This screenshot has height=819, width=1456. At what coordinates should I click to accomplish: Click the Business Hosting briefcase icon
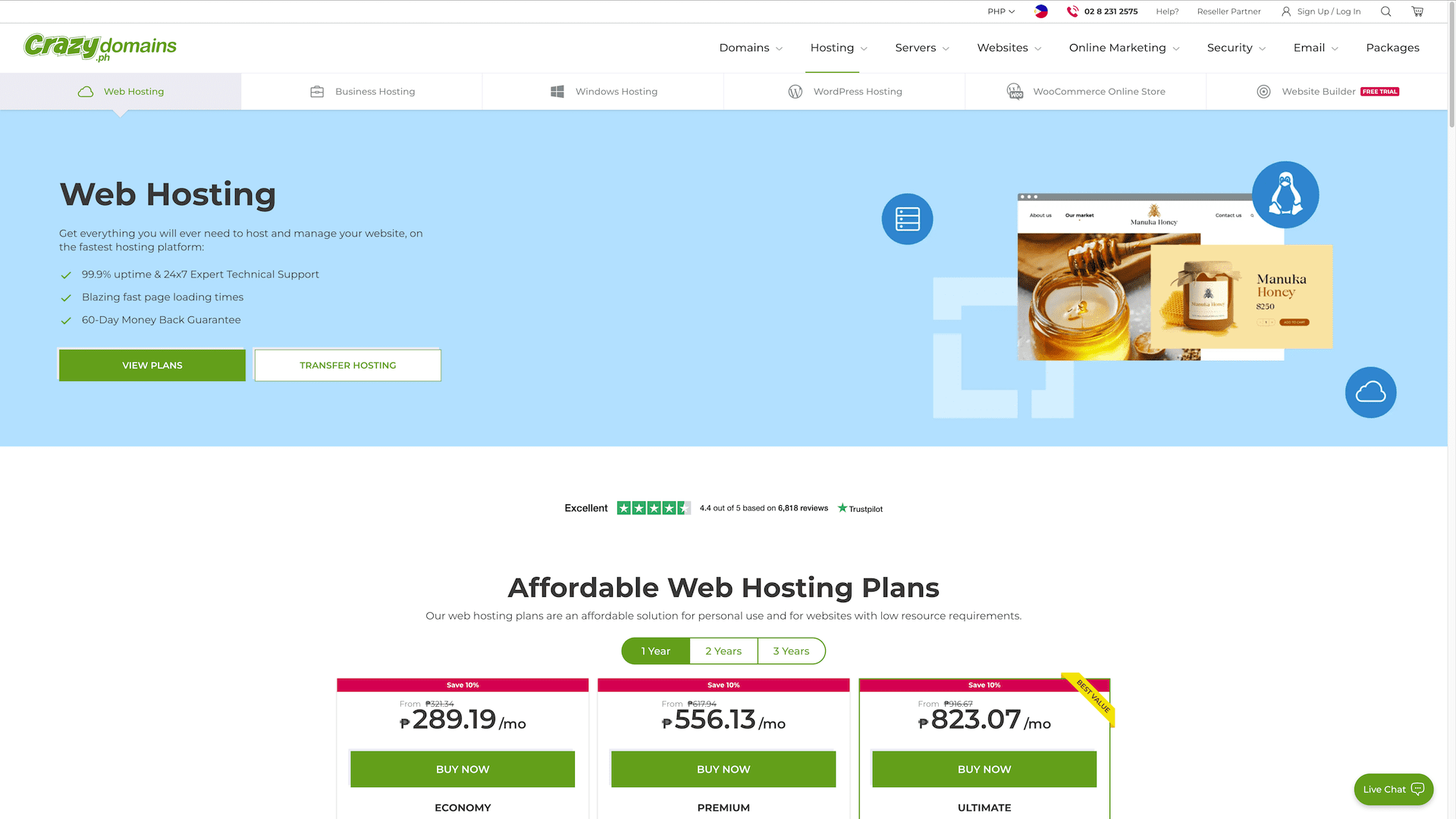pyautogui.click(x=317, y=92)
